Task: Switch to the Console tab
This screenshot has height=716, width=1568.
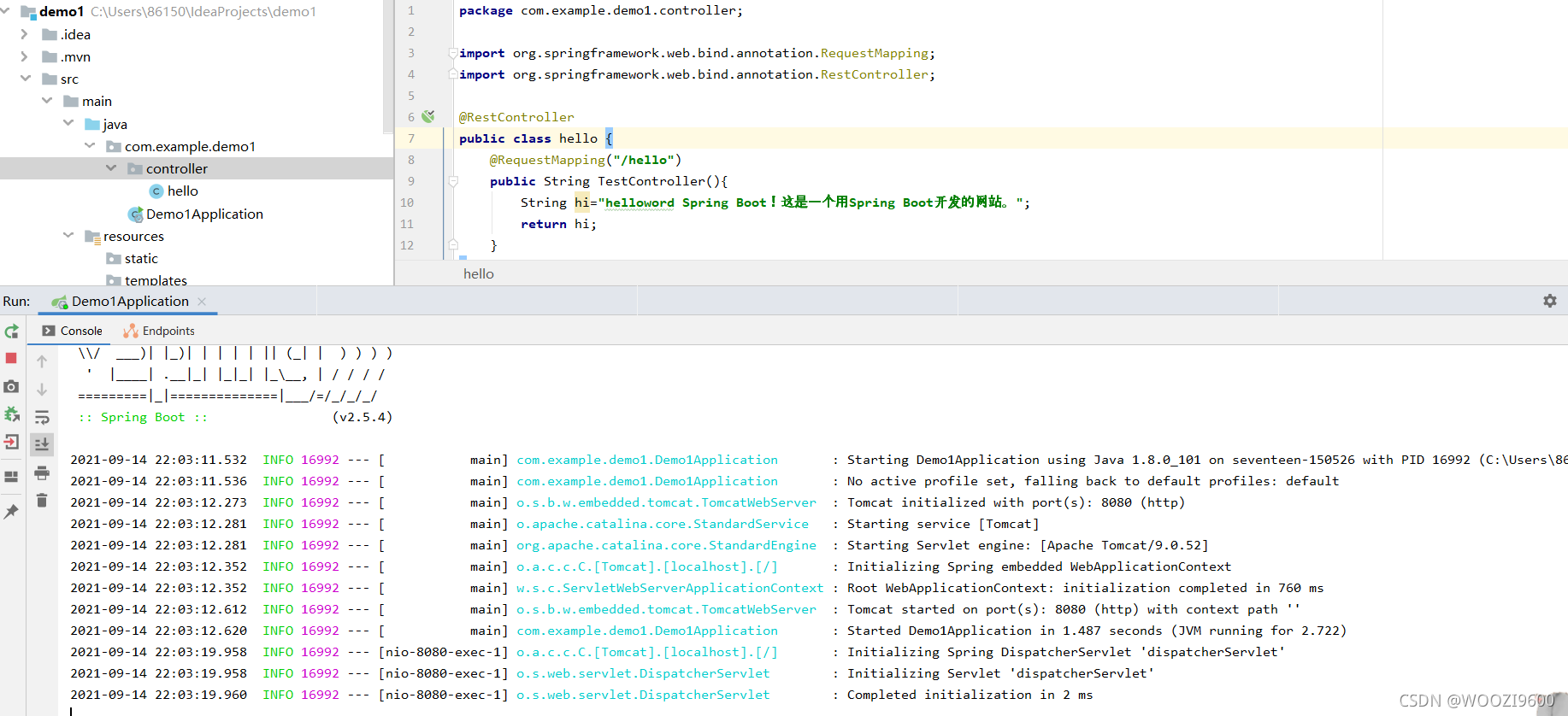Action: pos(73,331)
